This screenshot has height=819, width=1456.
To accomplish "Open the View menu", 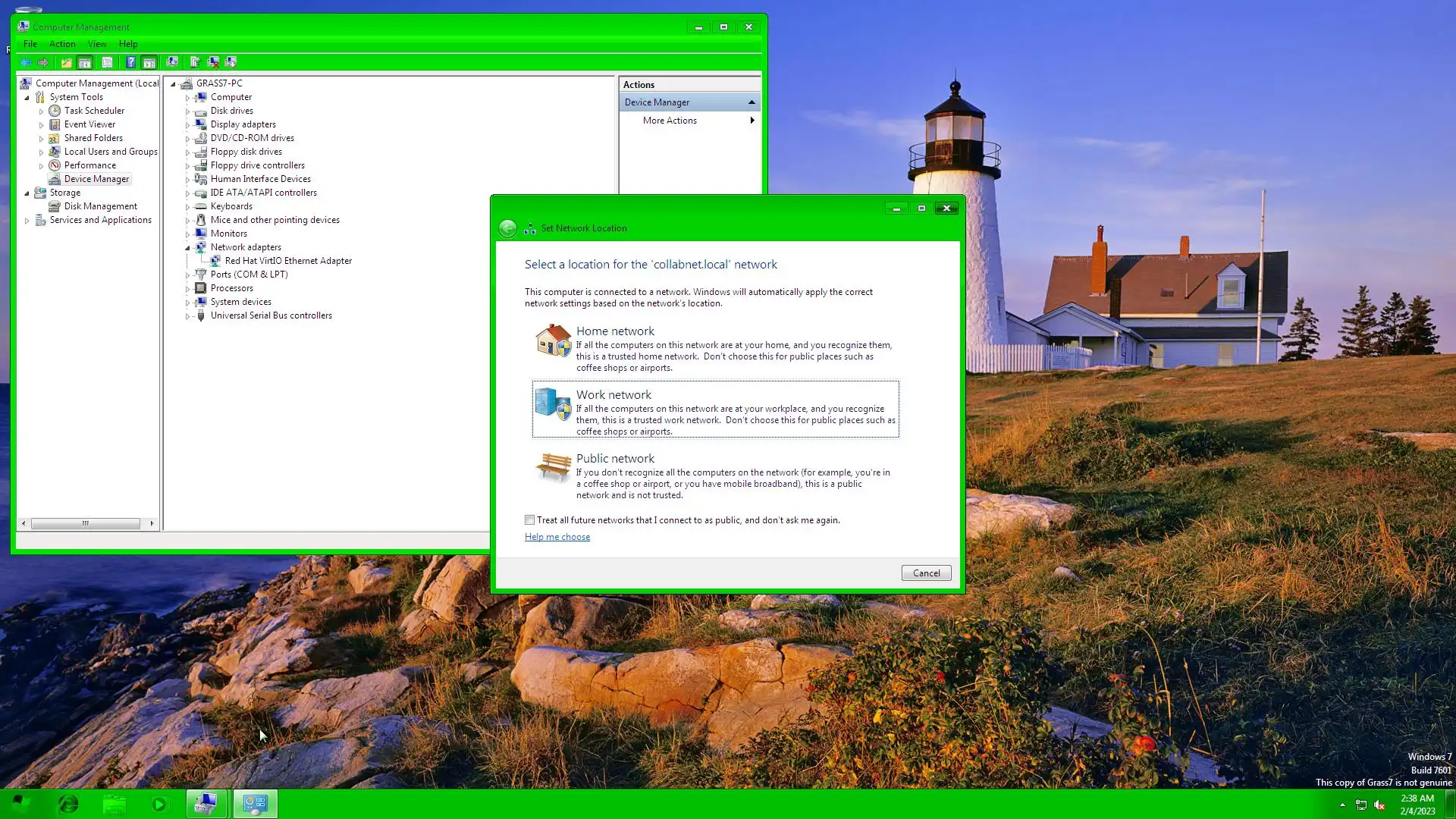I will pyautogui.click(x=97, y=44).
